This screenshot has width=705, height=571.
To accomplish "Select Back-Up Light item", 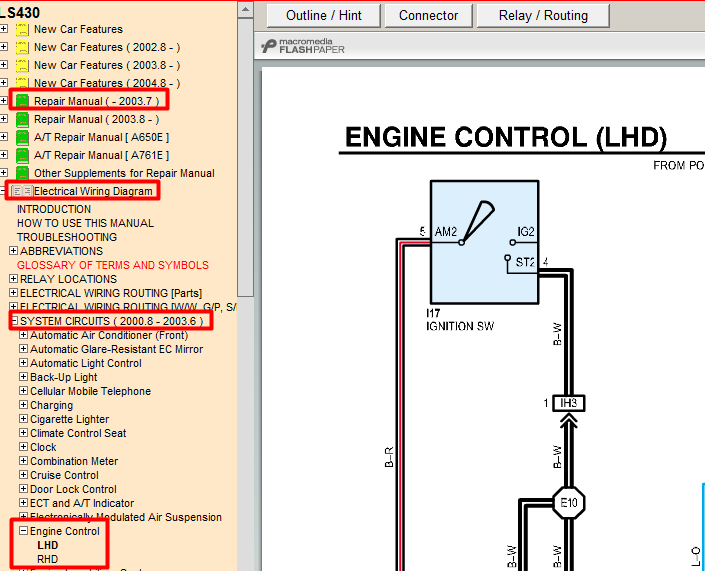I will 63,377.
